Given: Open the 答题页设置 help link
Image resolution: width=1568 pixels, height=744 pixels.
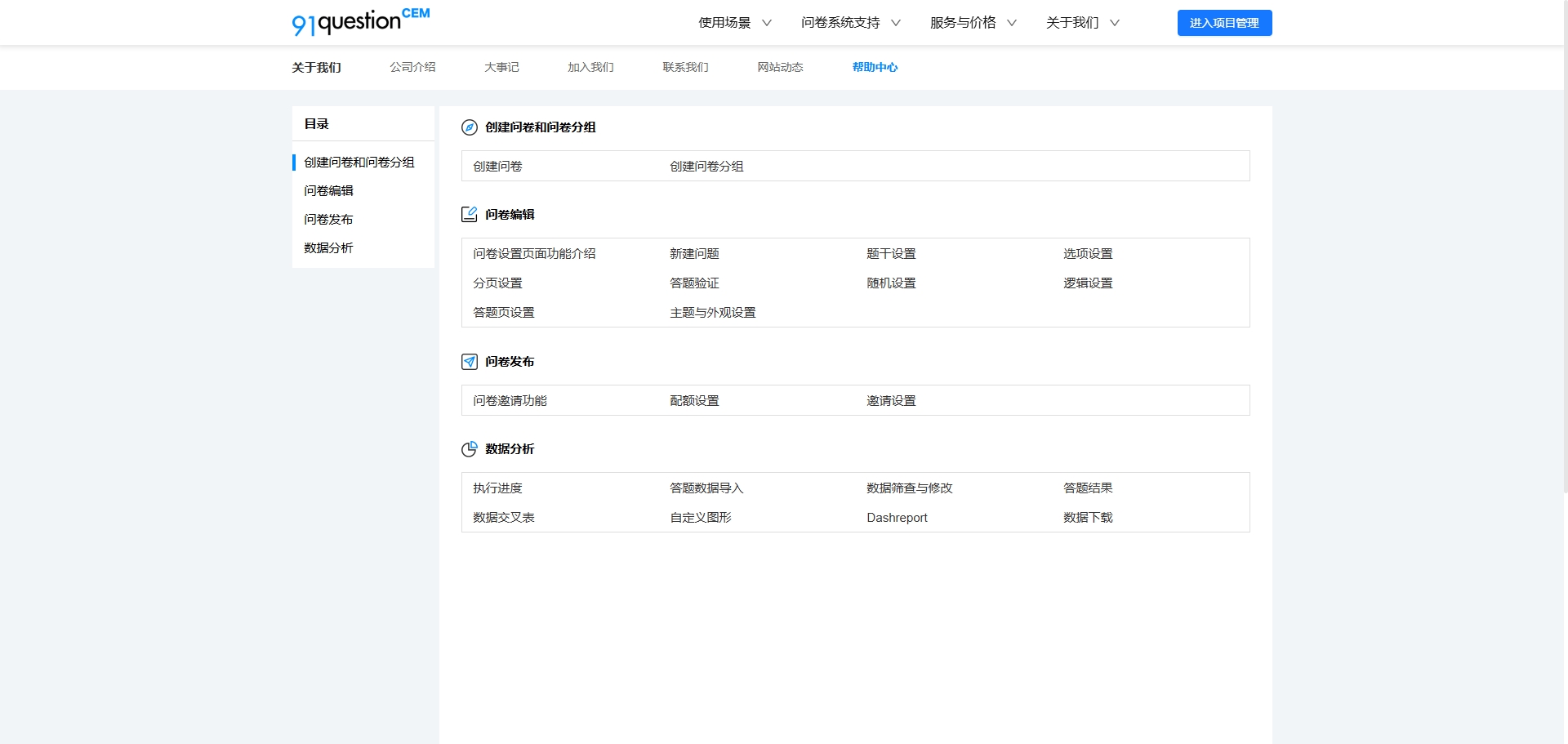Looking at the screenshot, I should [x=504, y=313].
